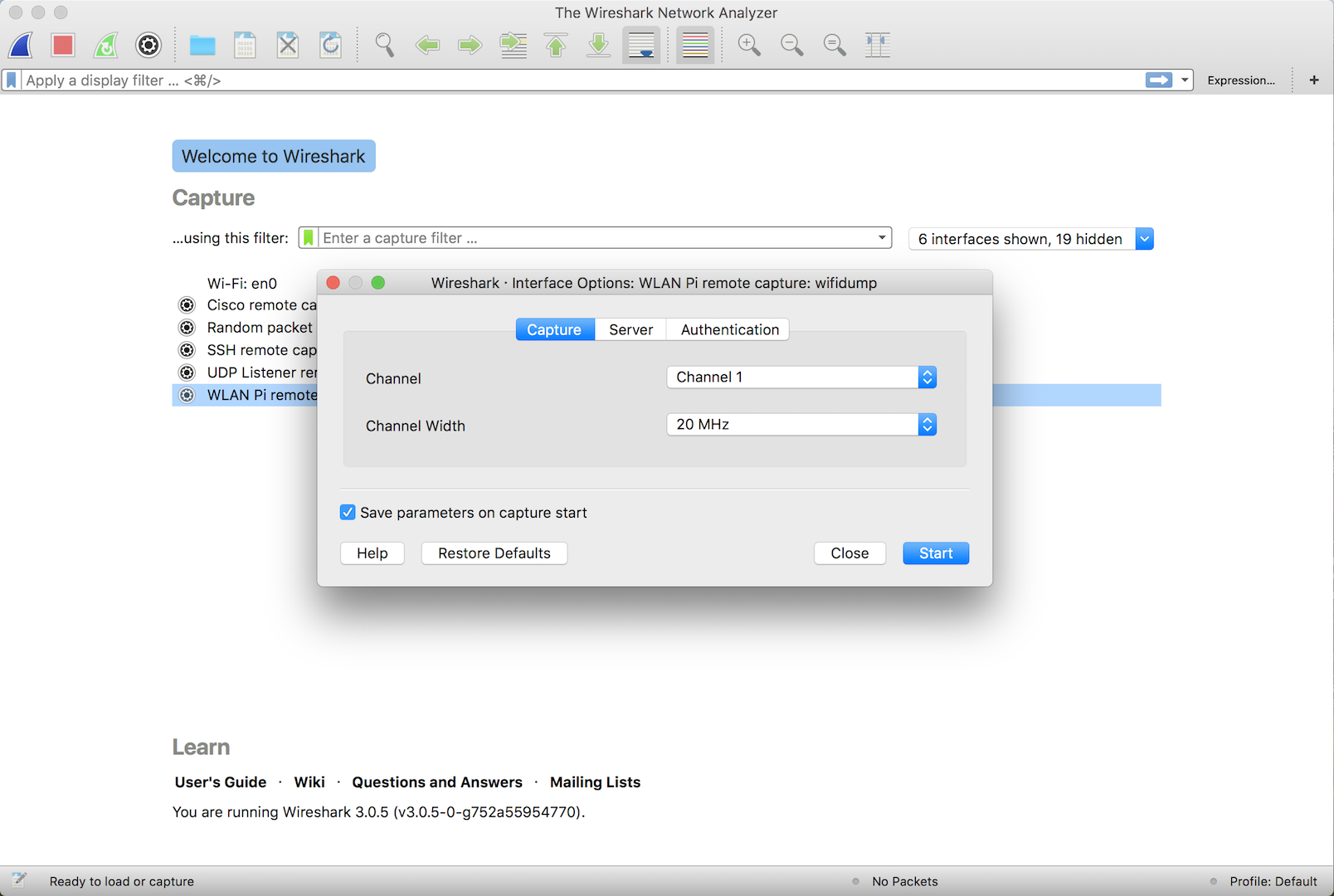
Task: Open UDP Listener options gear
Action: click(x=187, y=373)
